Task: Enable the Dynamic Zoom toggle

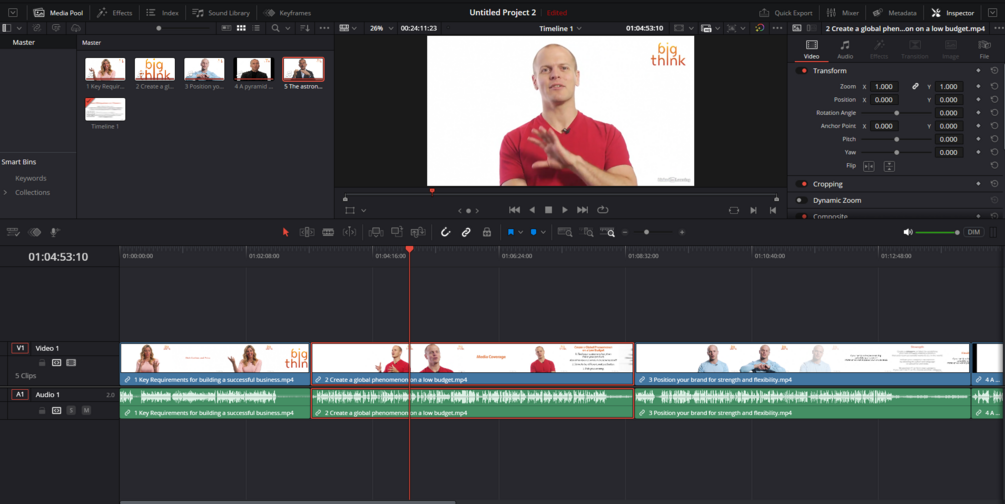Action: (802, 200)
